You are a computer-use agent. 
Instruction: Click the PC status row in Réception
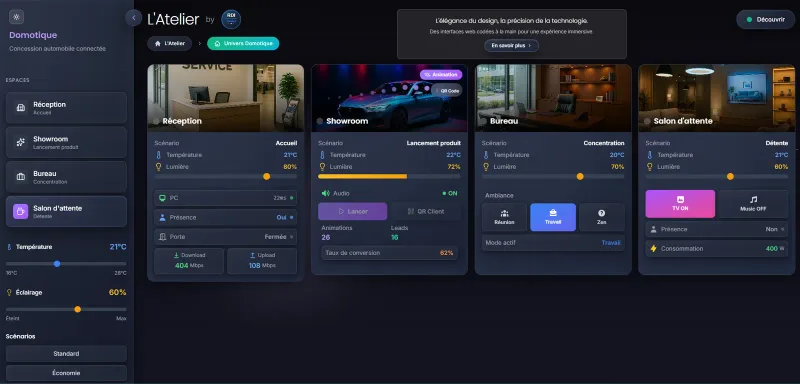click(x=226, y=198)
